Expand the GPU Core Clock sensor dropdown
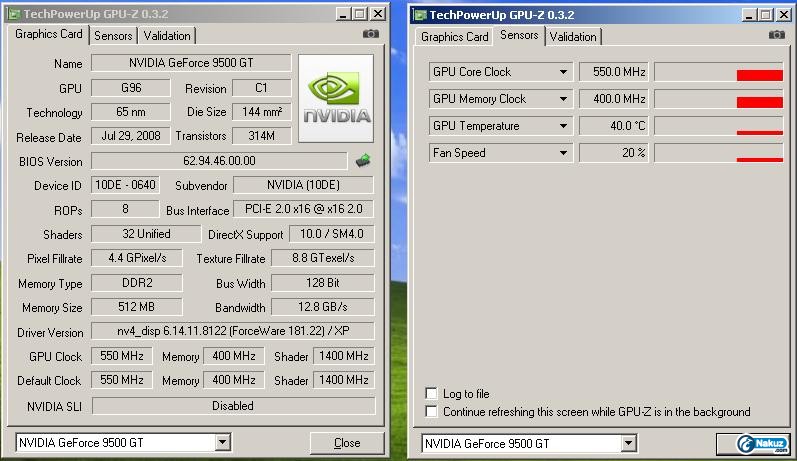The image size is (797, 461). (x=563, y=72)
